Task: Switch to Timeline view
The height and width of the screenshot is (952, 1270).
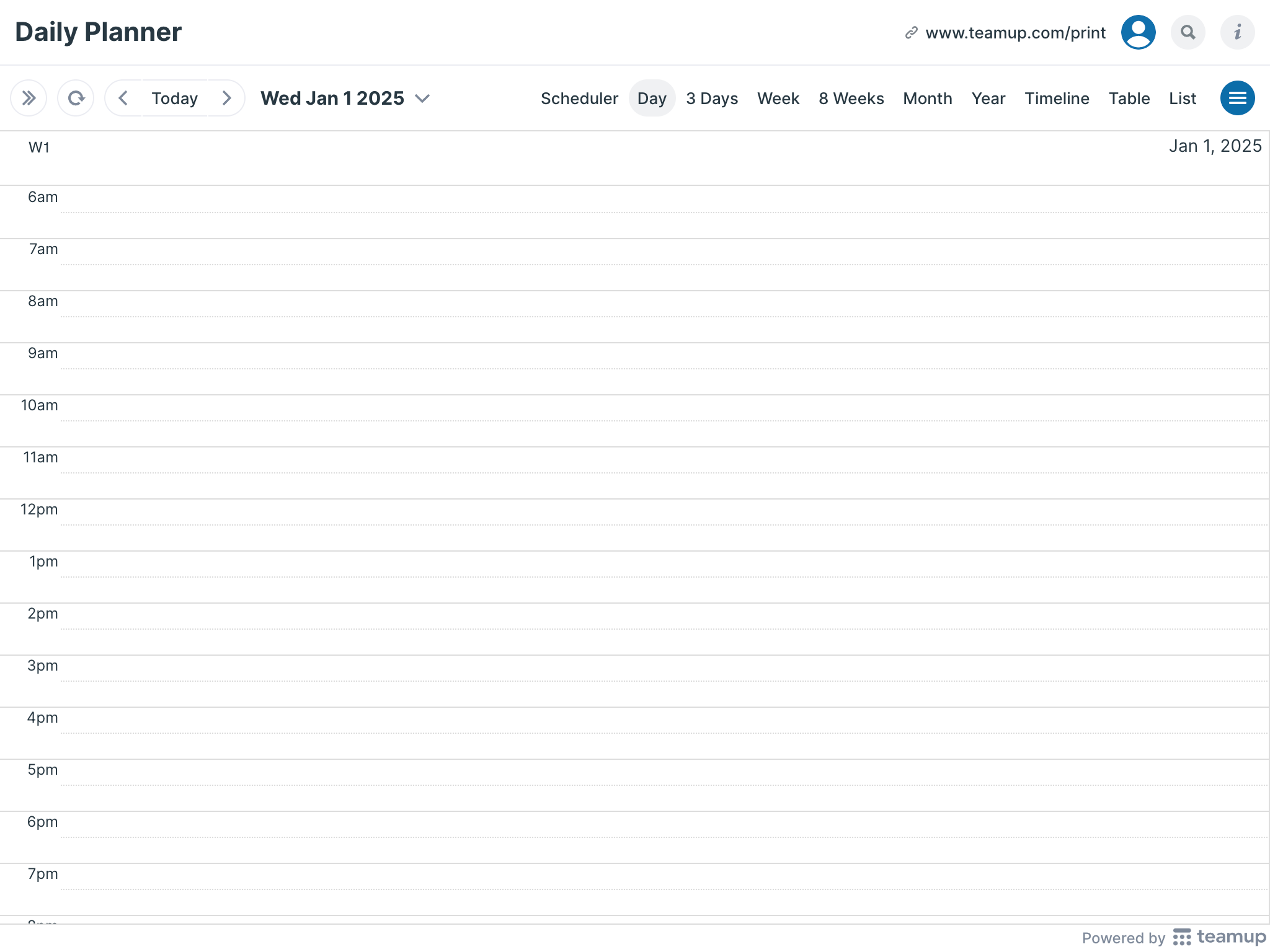Action: point(1057,99)
